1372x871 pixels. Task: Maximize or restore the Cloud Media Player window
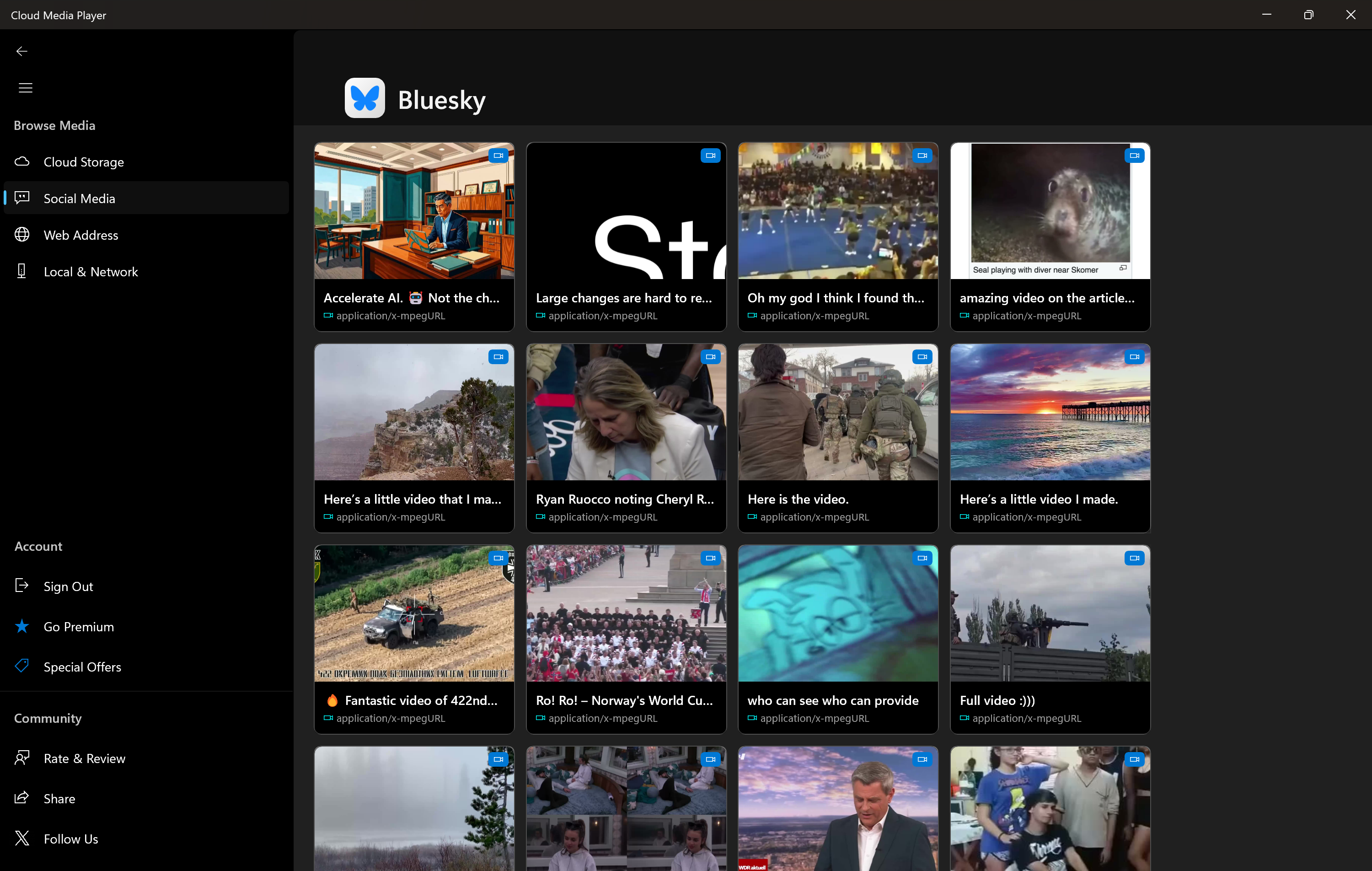pos(1308,15)
